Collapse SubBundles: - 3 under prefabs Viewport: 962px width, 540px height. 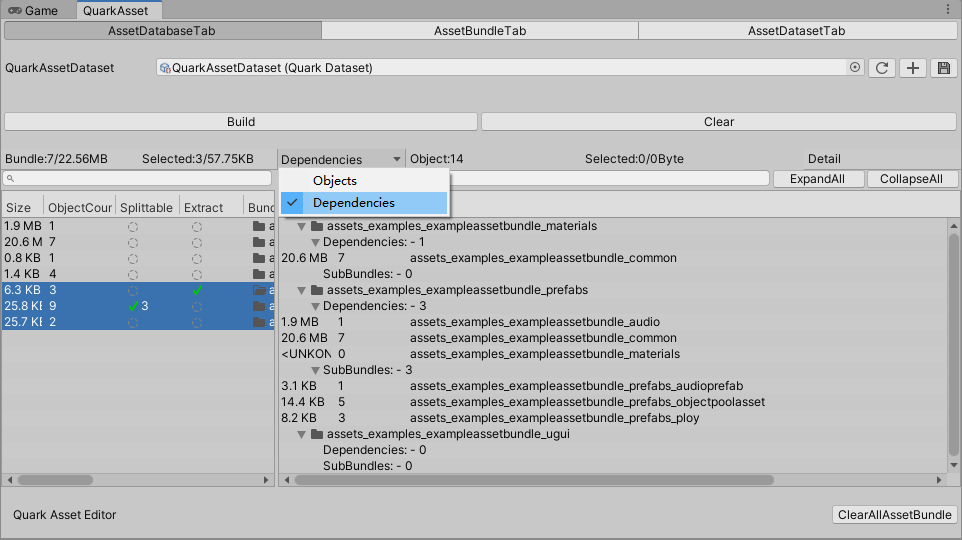pos(315,370)
